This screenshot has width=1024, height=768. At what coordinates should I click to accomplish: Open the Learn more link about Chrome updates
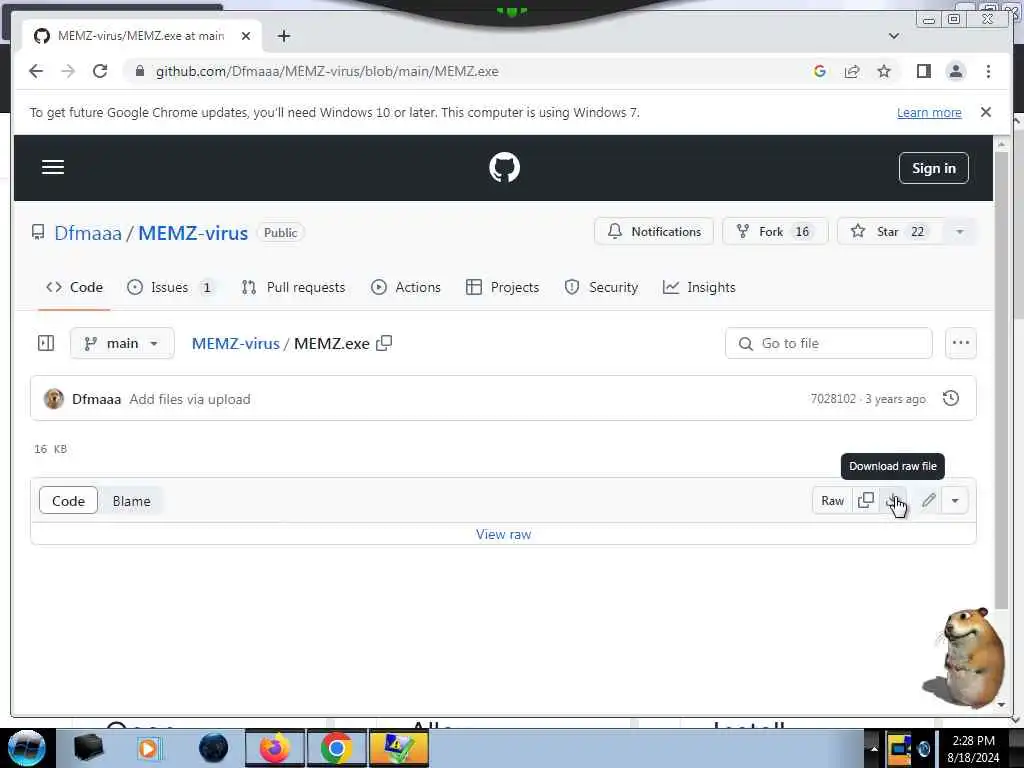coord(929,112)
